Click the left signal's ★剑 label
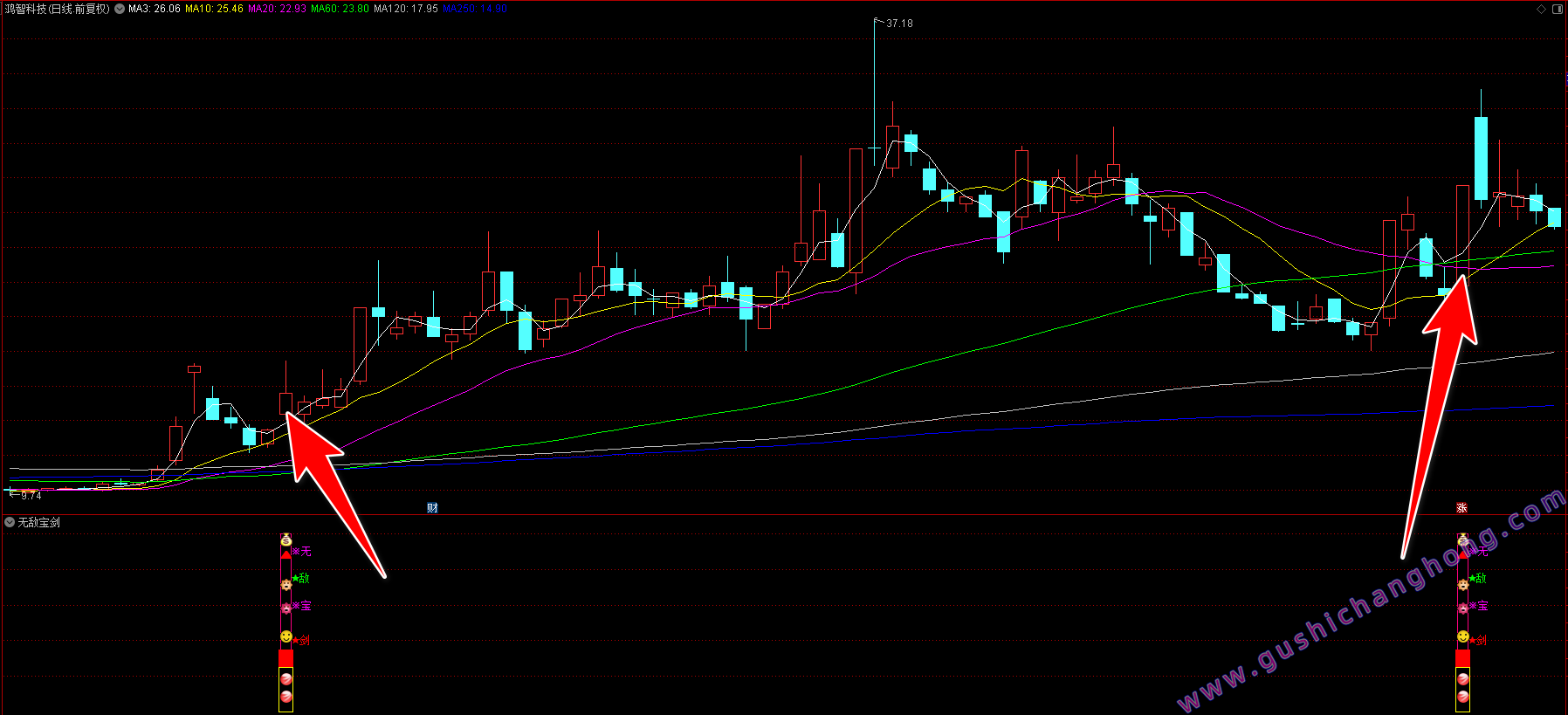1568x715 pixels. 300,640
